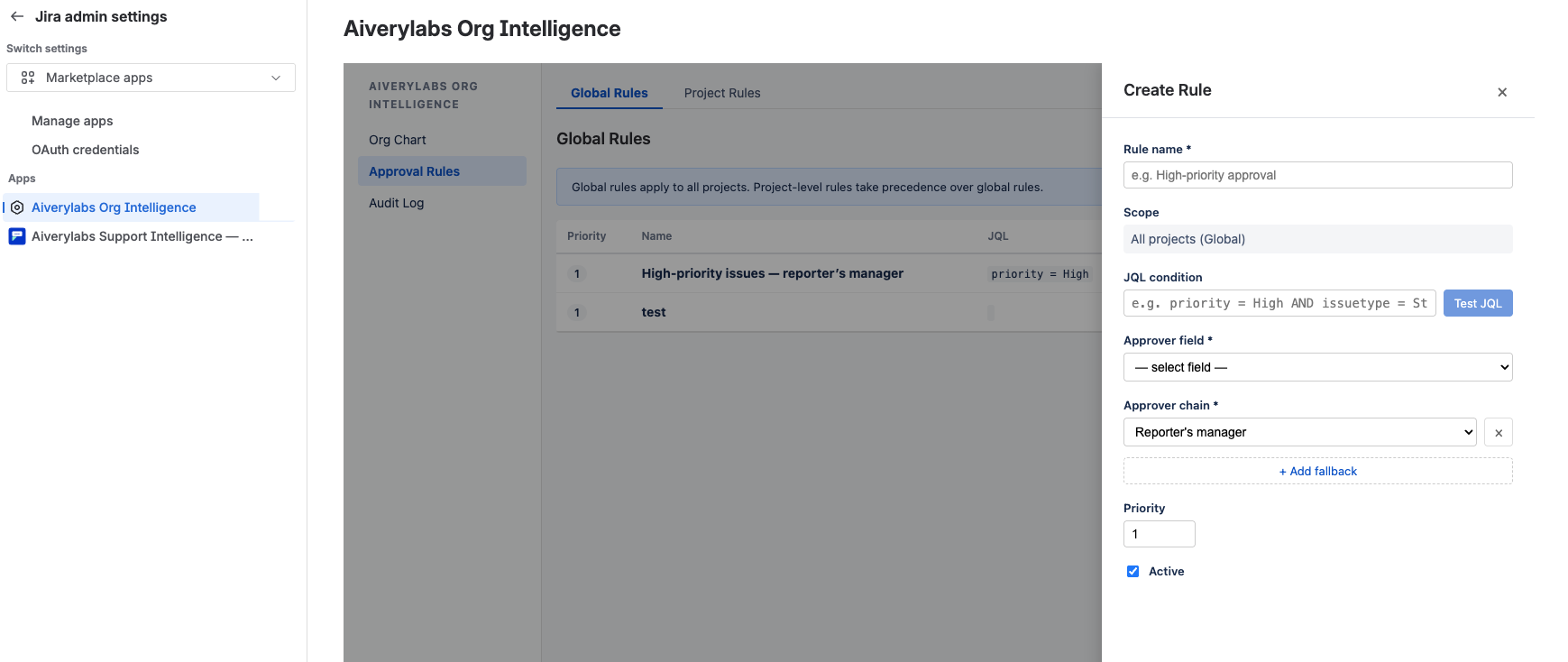Screen dimensions: 1568x662
Task: Click priority badge of High-priority issues row
Action: pos(577,273)
